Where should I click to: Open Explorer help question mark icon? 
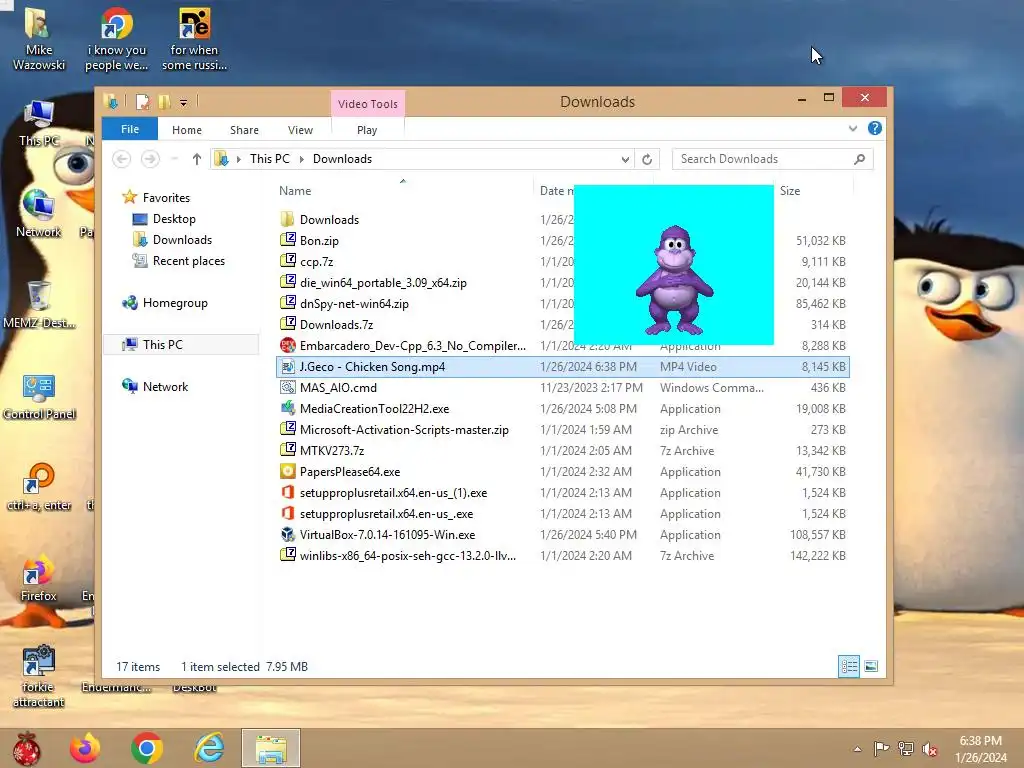tap(875, 128)
